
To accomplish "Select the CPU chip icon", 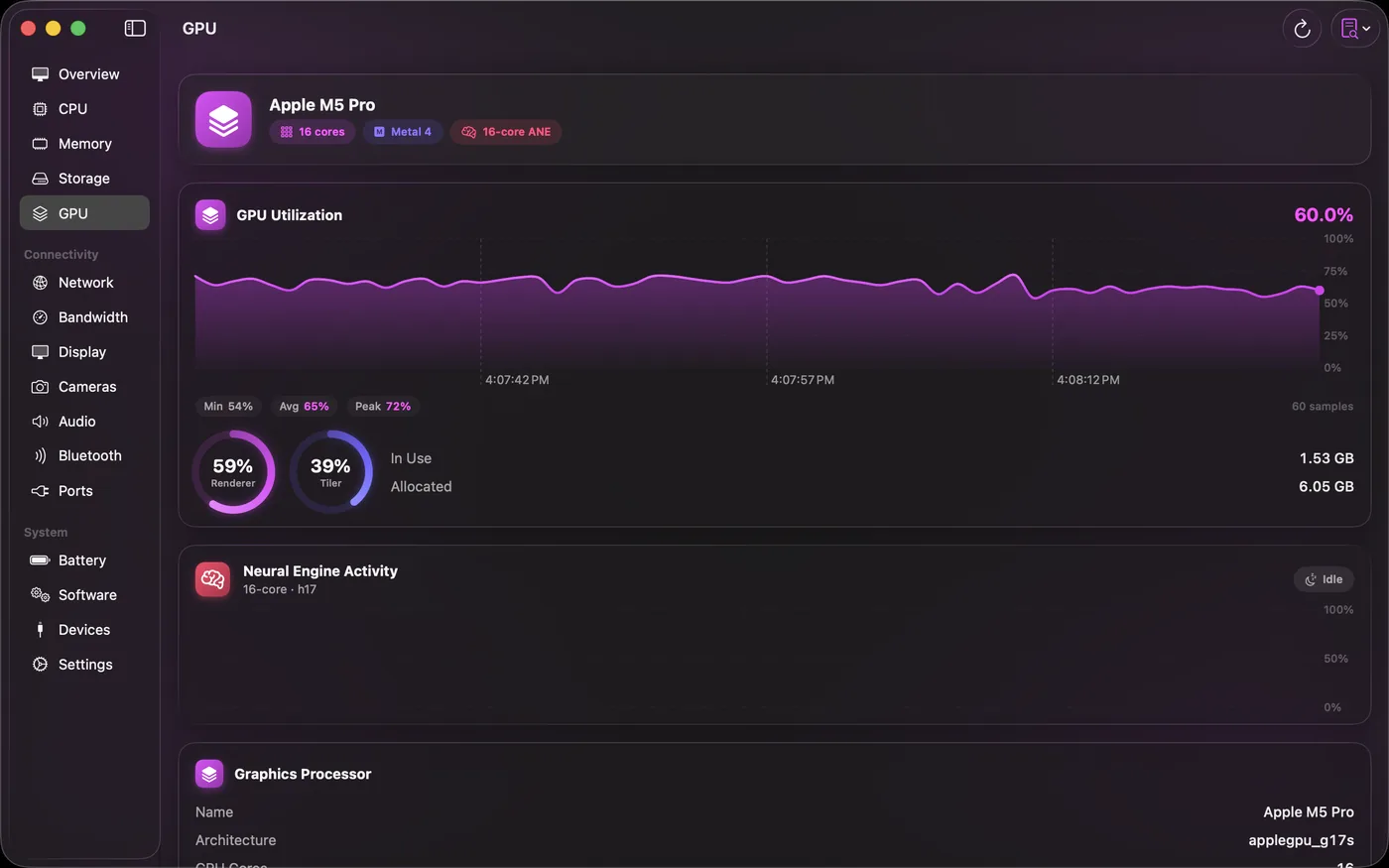I will pos(40,109).
